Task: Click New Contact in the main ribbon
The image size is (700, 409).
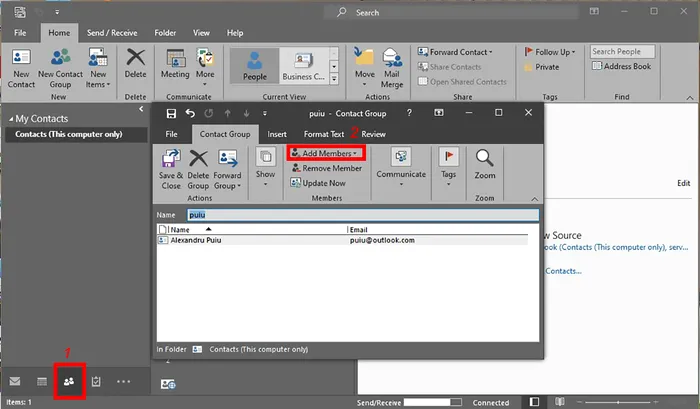Action: tap(21, 69)
